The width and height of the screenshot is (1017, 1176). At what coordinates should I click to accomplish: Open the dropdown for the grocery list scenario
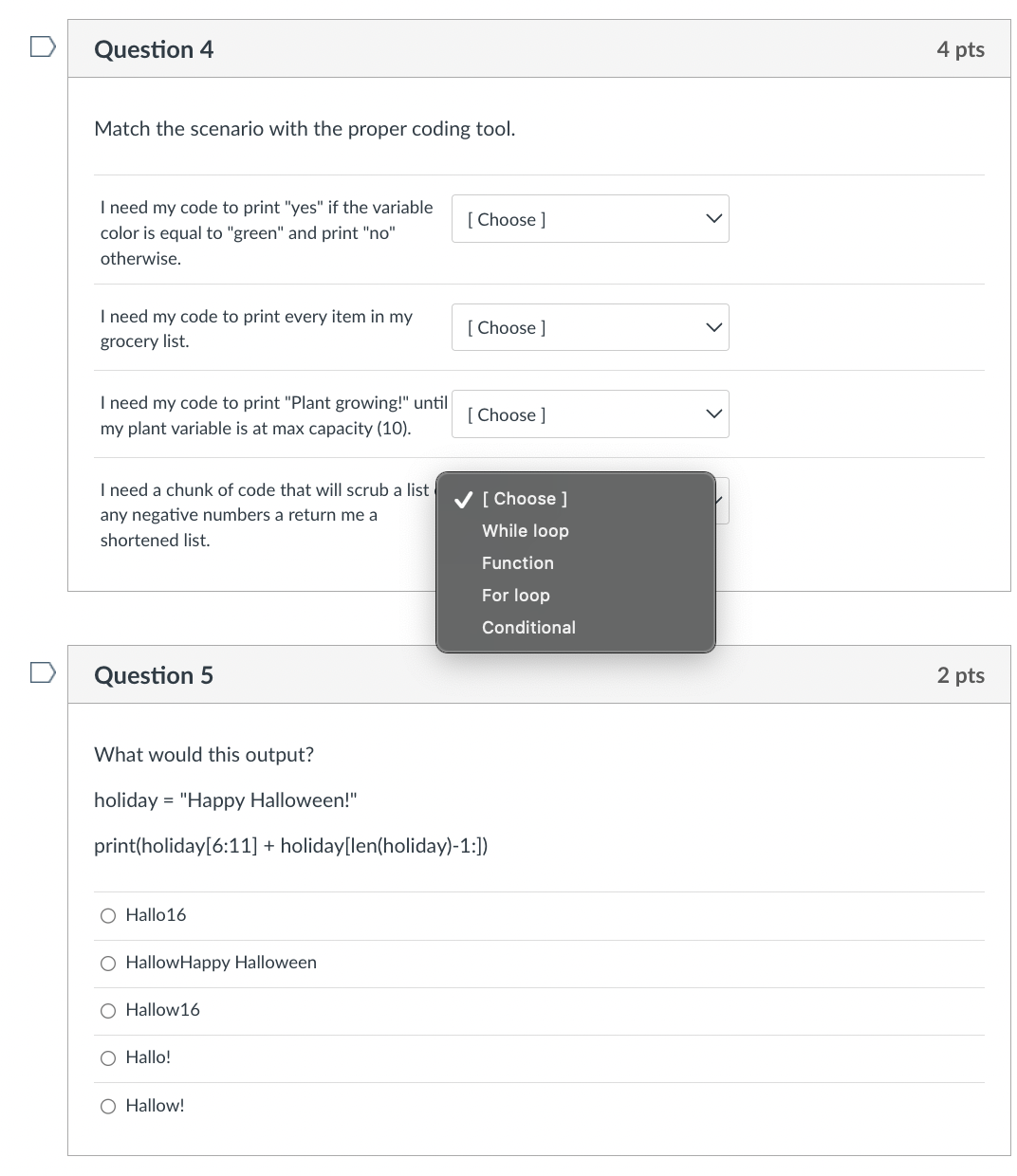pos(589,326)
